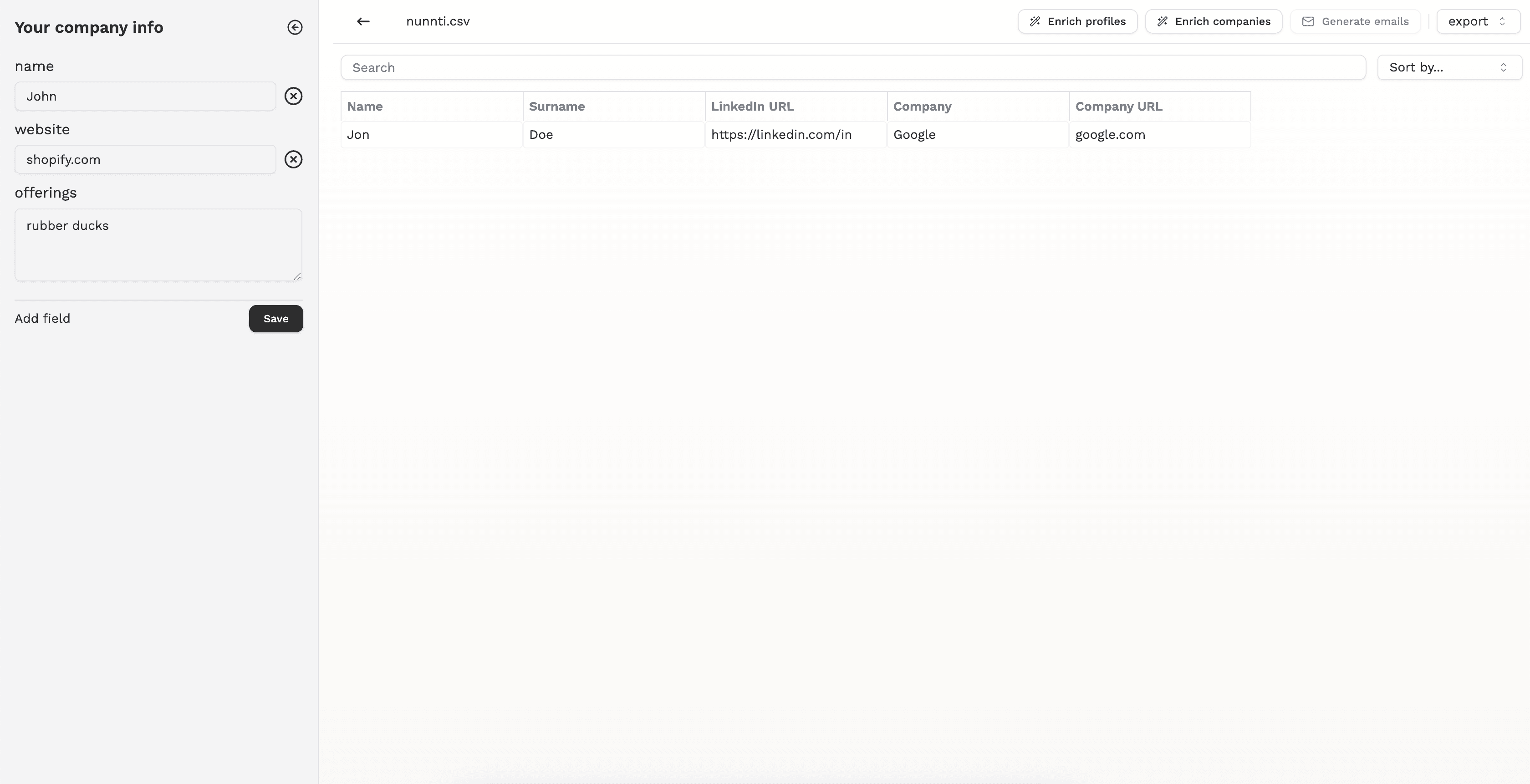Viewport: 1530px width, 784px height.
Task: Click the Company URL column header
Action: tap(1160, 107)
